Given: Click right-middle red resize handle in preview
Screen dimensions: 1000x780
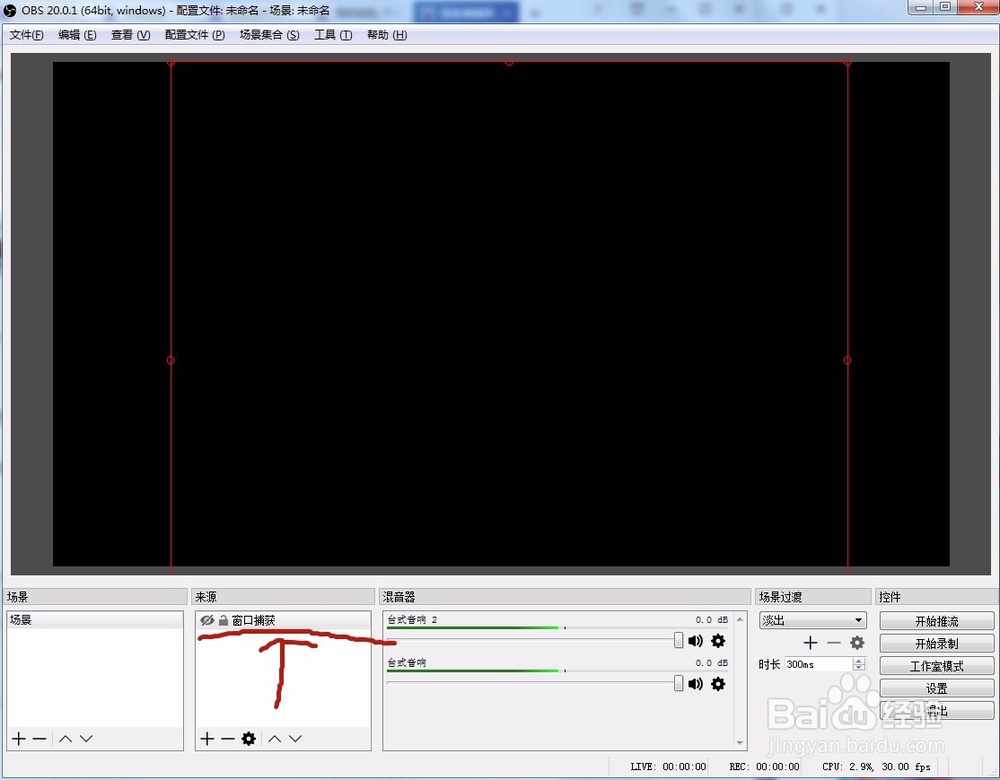Looking at the screenshot, I should 847,360.
